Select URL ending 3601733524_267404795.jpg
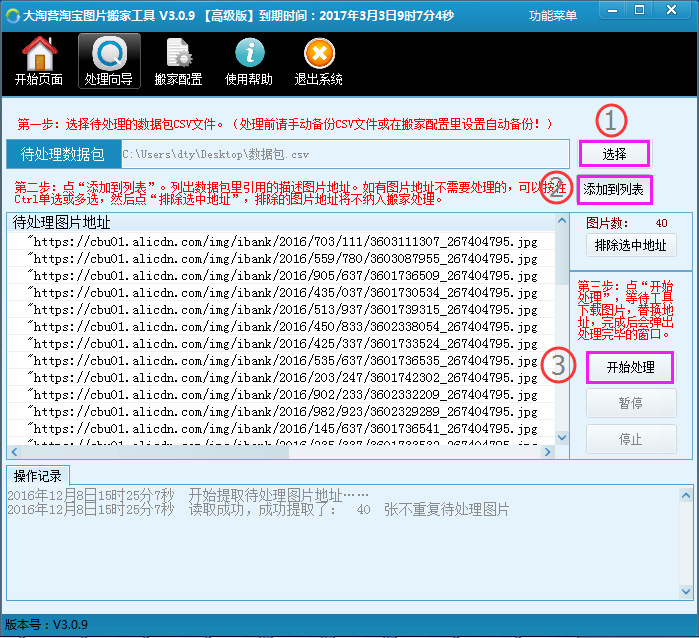The width and height of the screenshot is (699, 638). pos(282,343)
